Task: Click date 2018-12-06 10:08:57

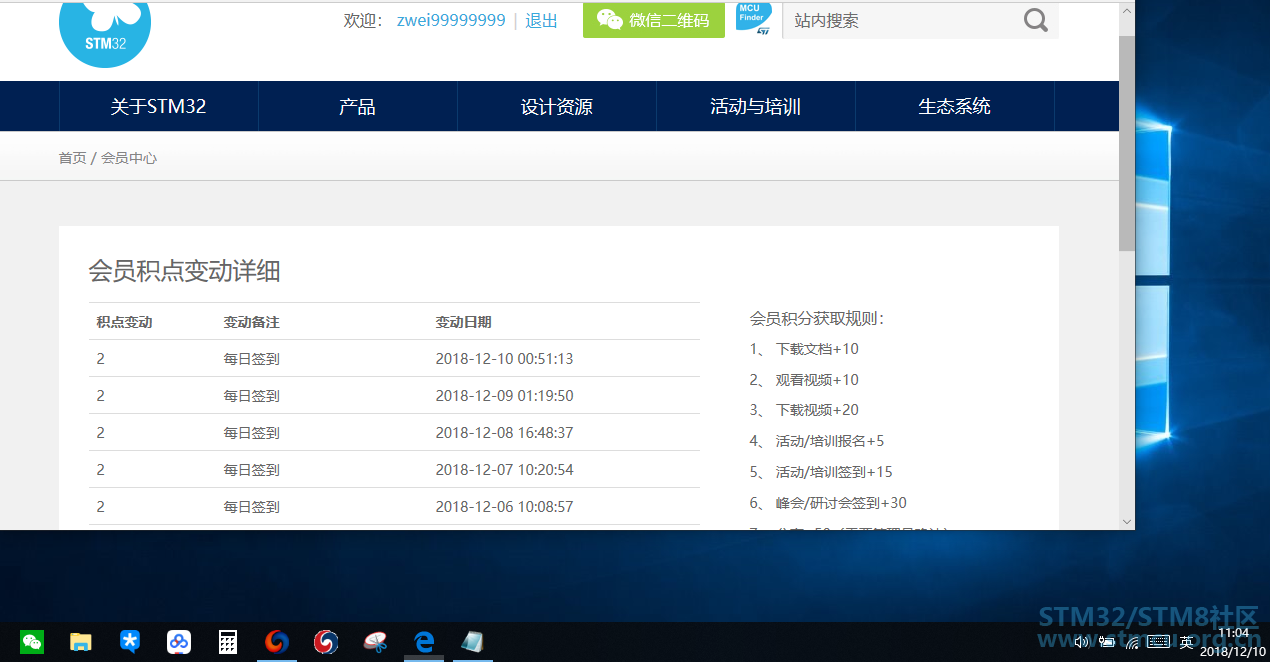Action: coord(504,507)
